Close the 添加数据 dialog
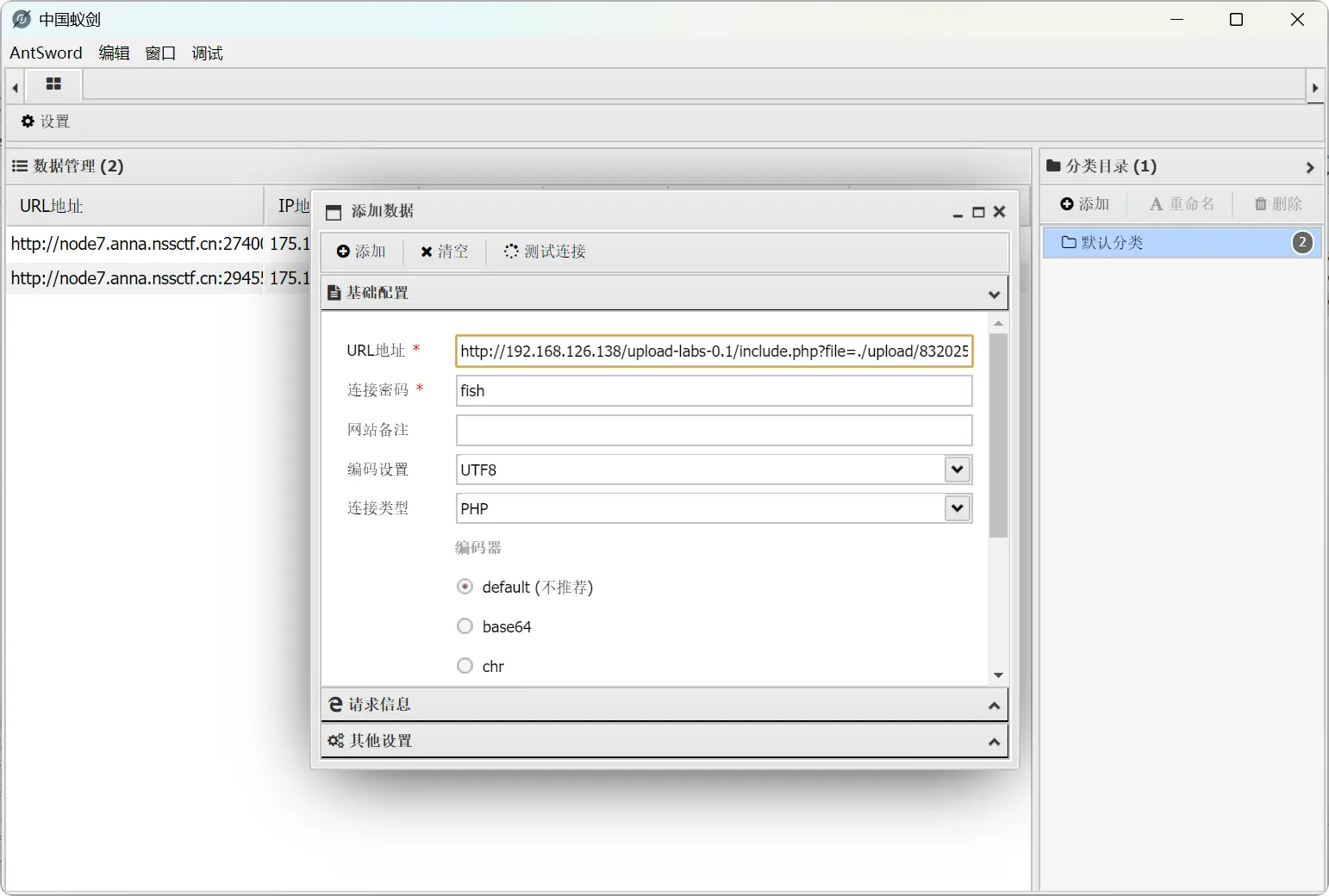This screenshot has height=896, width=1329. (x=1000, y=212)
